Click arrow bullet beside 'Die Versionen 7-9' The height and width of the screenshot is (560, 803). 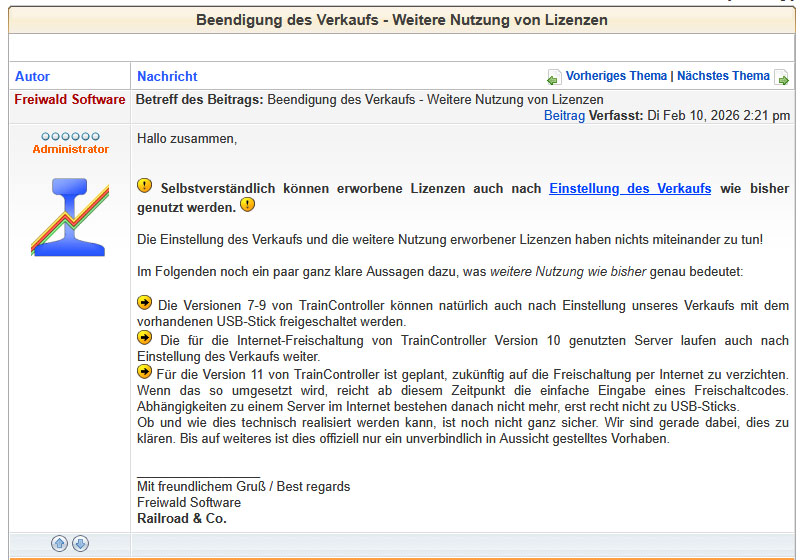pos(145,303)
